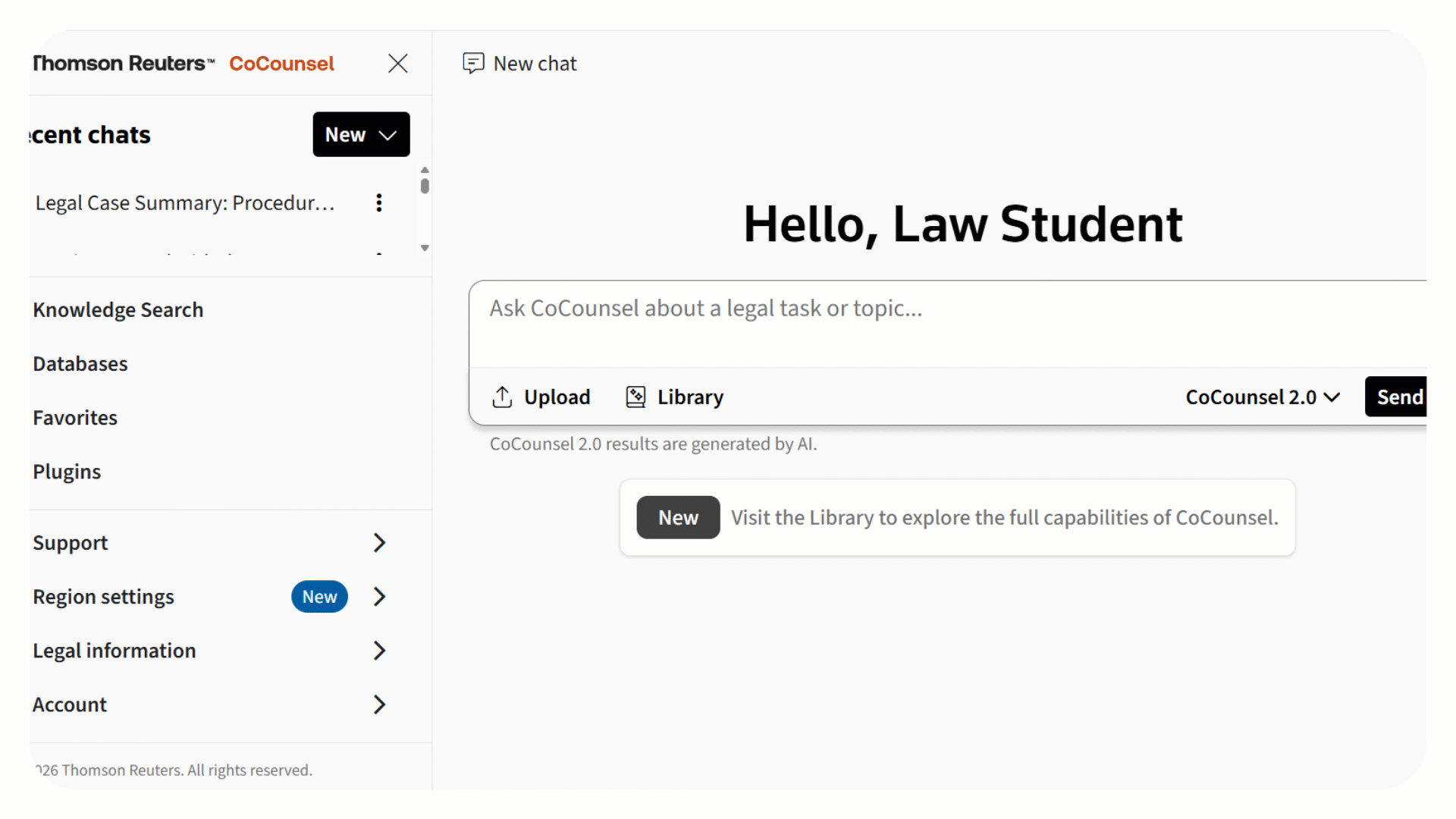Image resolution: width=1456 pixels, height=819 pixels.
Task: Click the New chat speech bubble icon
Action: tap(473, 63)
